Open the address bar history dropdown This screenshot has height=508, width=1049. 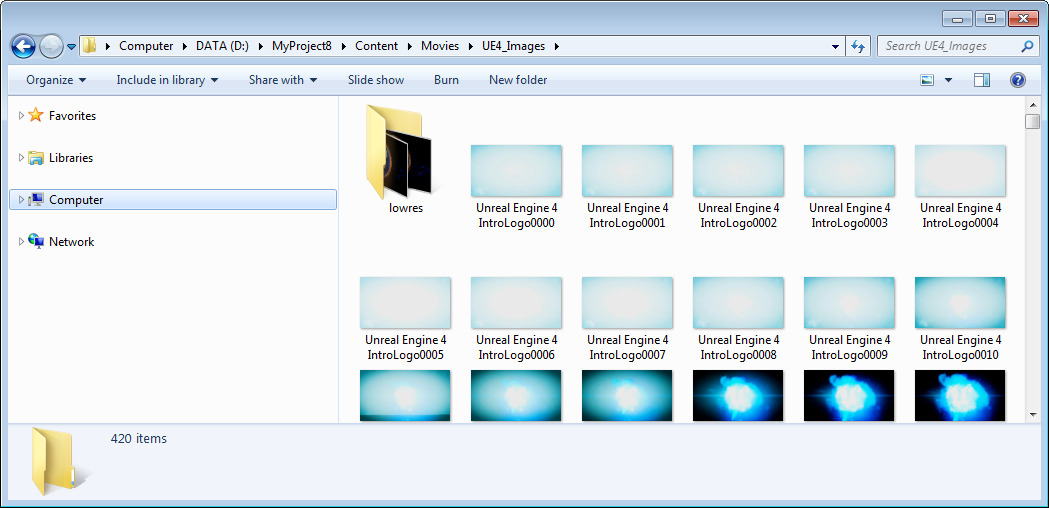pos(836,46)
